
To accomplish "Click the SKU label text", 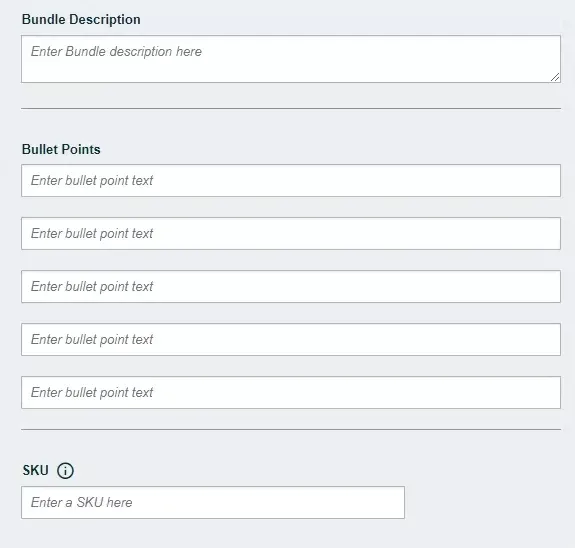I will click(x=36, y=470).
